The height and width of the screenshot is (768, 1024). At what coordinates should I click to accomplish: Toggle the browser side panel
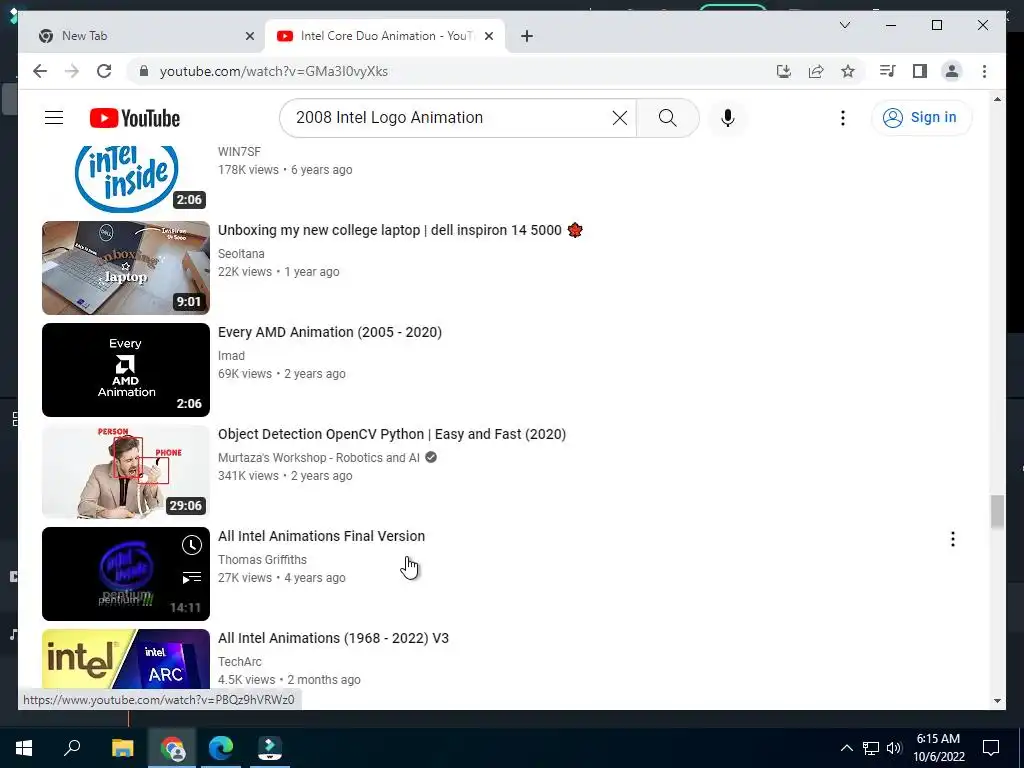click(x=920, y=71)
